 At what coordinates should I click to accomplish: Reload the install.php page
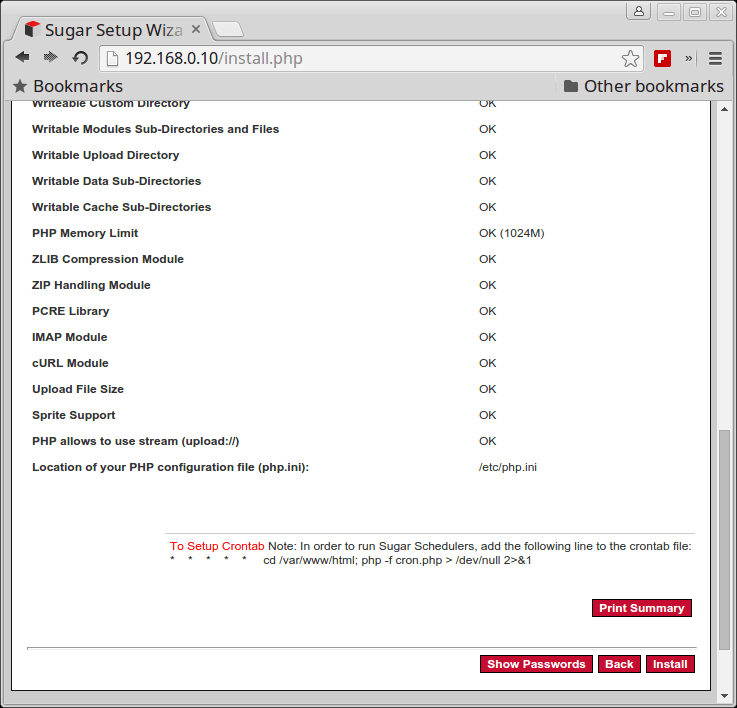tap(80, 58)
